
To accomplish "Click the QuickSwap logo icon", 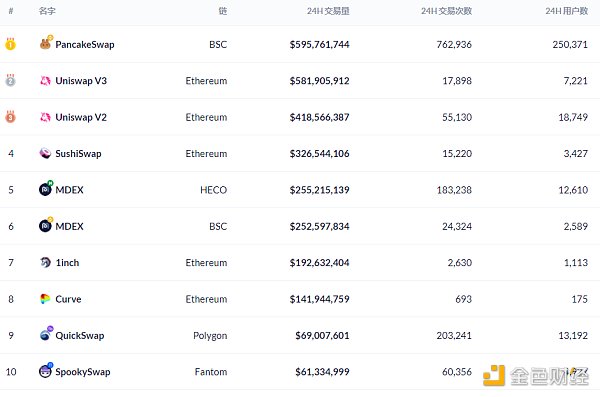I will [46, 333].
